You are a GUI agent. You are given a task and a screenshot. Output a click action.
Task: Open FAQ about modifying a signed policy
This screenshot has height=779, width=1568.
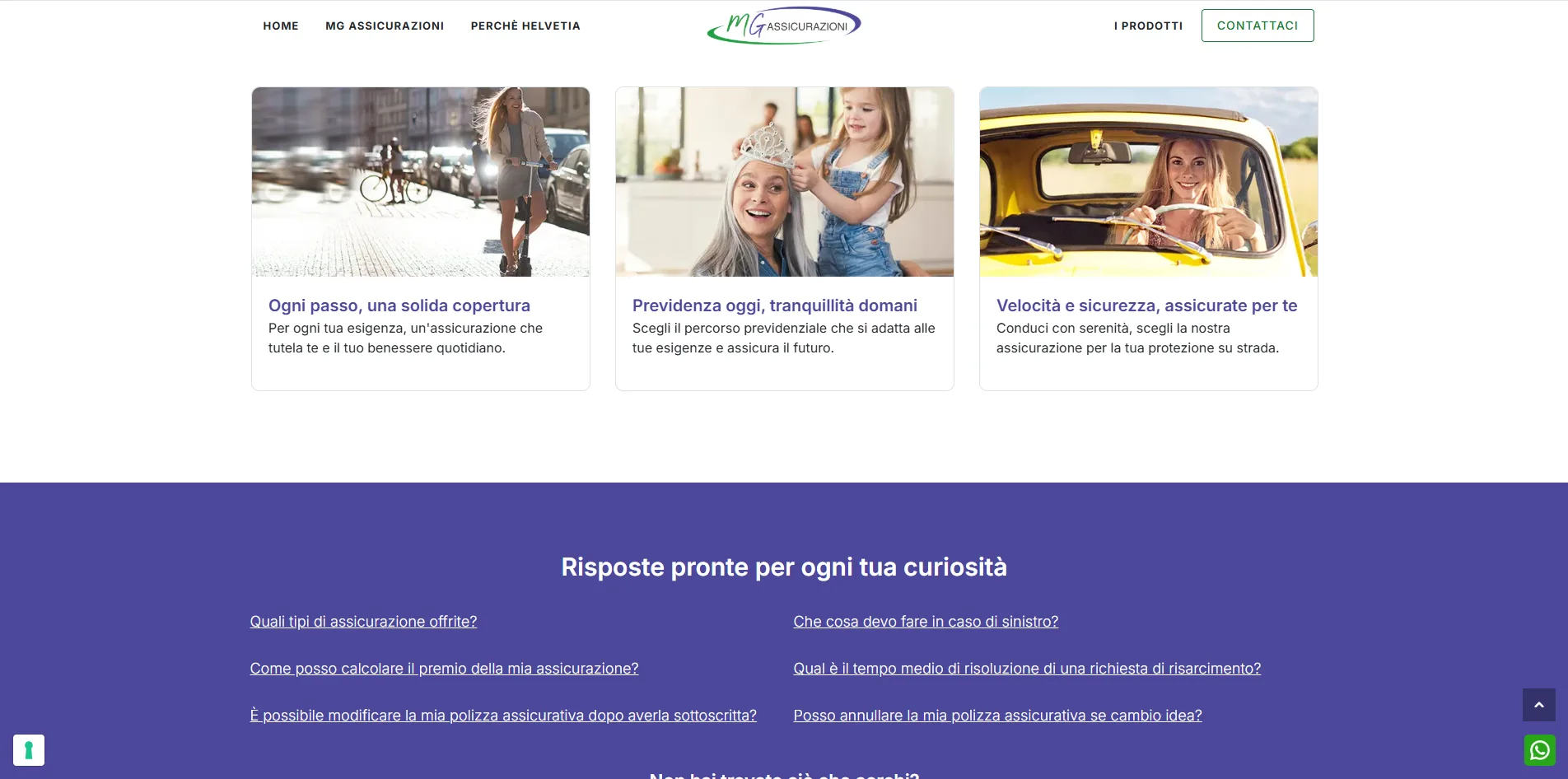point(503,716)
